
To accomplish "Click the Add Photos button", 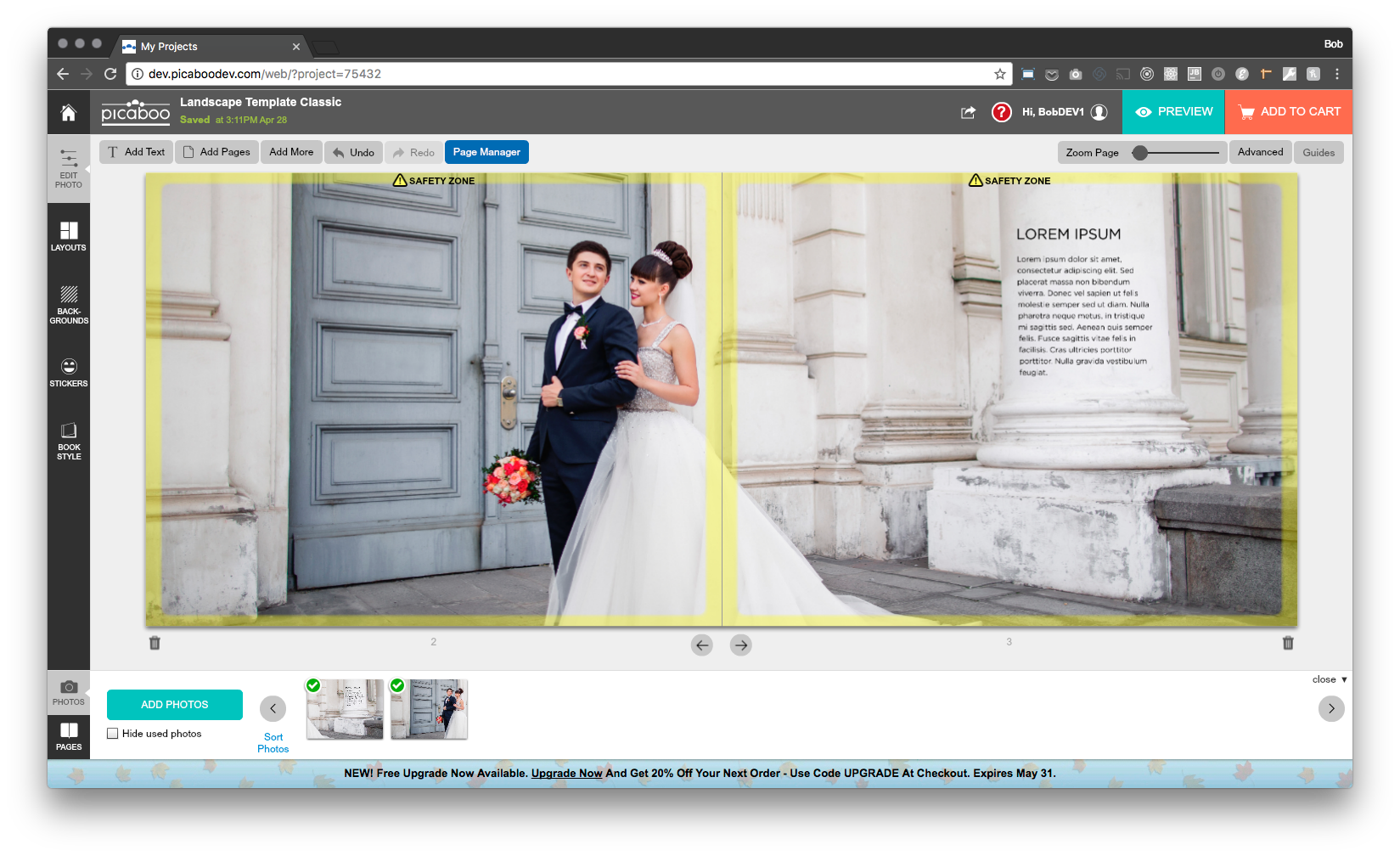I will tap(175, 705).
